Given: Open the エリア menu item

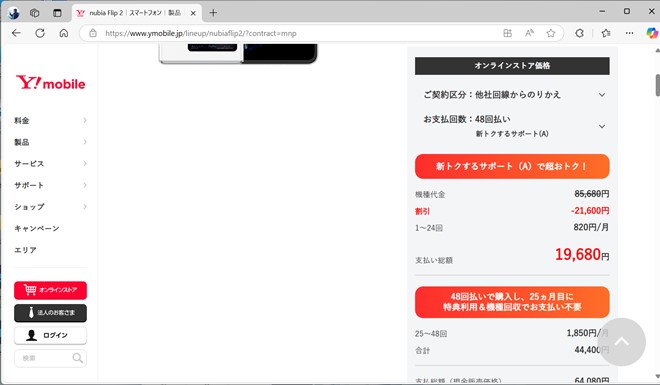Looking at the screenshot, I should coord(25,250).
